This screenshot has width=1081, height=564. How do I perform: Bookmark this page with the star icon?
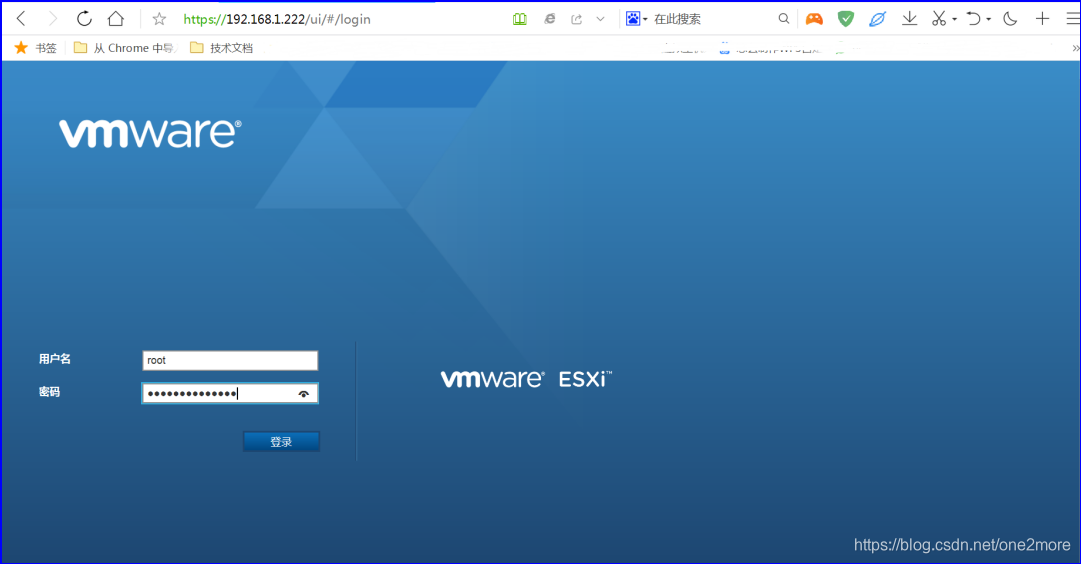tap(159, 19)
